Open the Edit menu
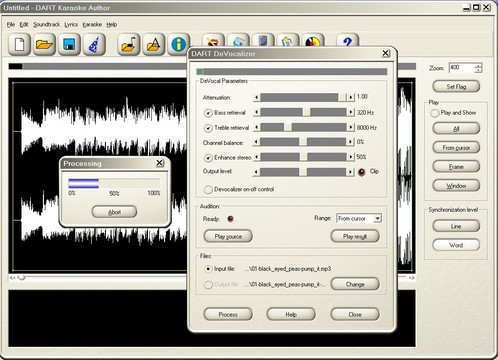The image size is (498, 360). pos(24,24)
